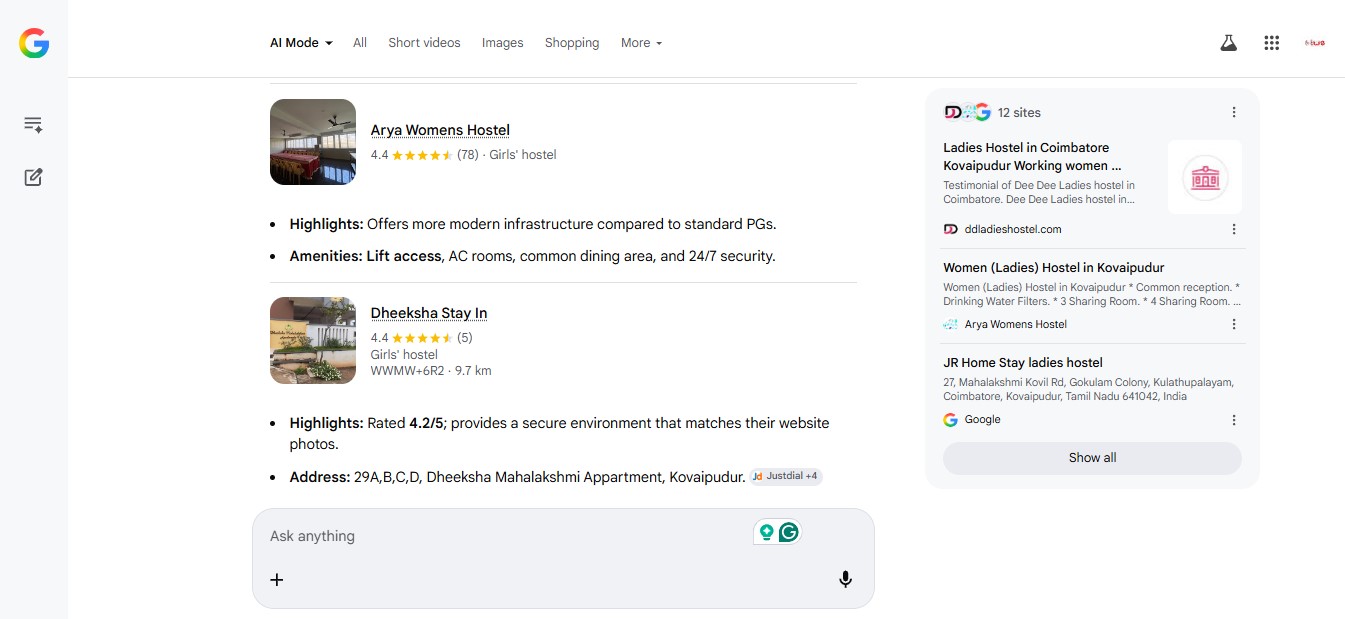This screenshot has height=619, width=1345.
Task: Open more options for ddladieshostel.com result
Action: (x=1234, y=229)
